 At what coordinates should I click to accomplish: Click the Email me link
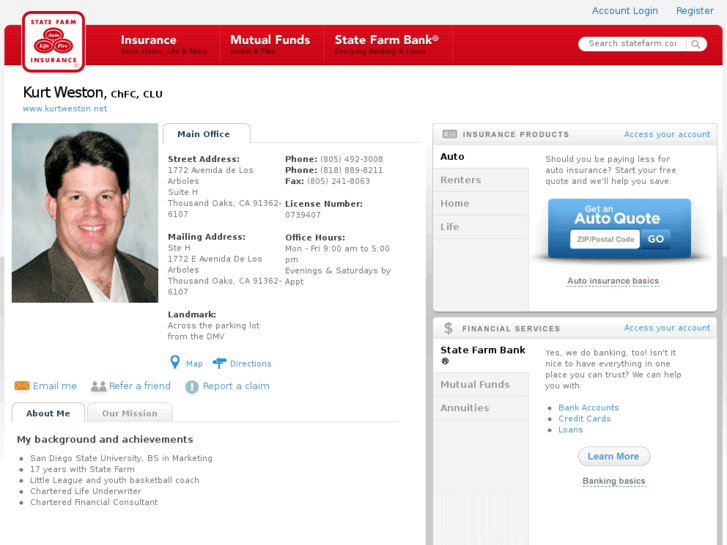coord(55,386)
